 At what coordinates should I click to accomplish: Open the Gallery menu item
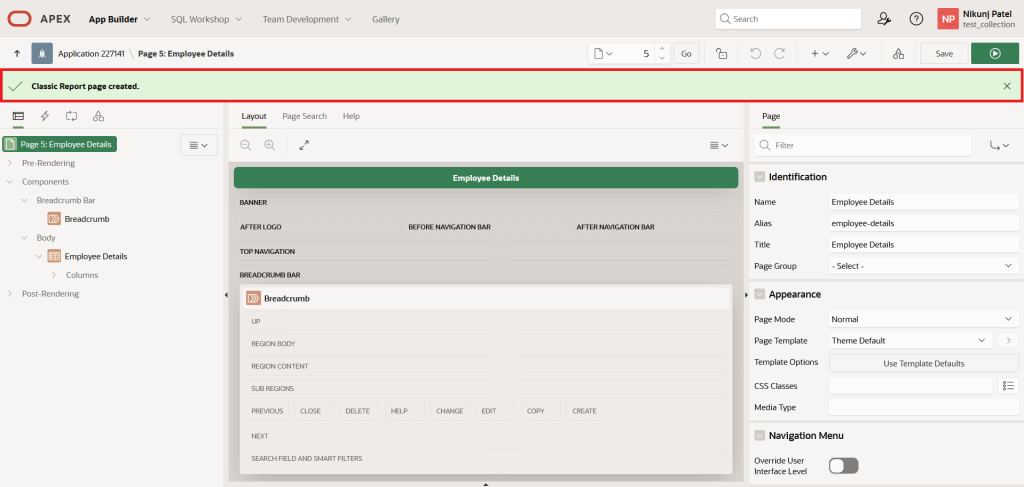pos(385,19)
